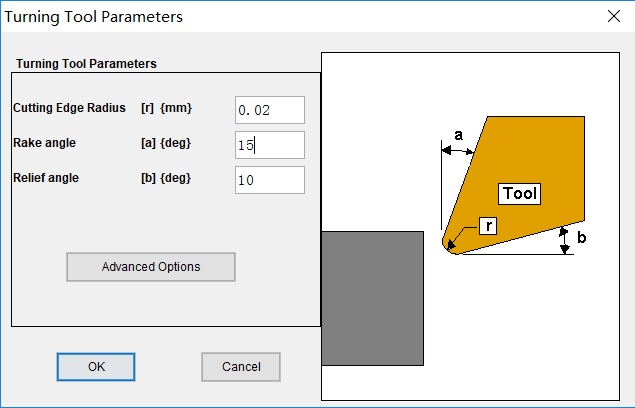
Task: Click the Relief angle label text
Action: click(46, 178)
